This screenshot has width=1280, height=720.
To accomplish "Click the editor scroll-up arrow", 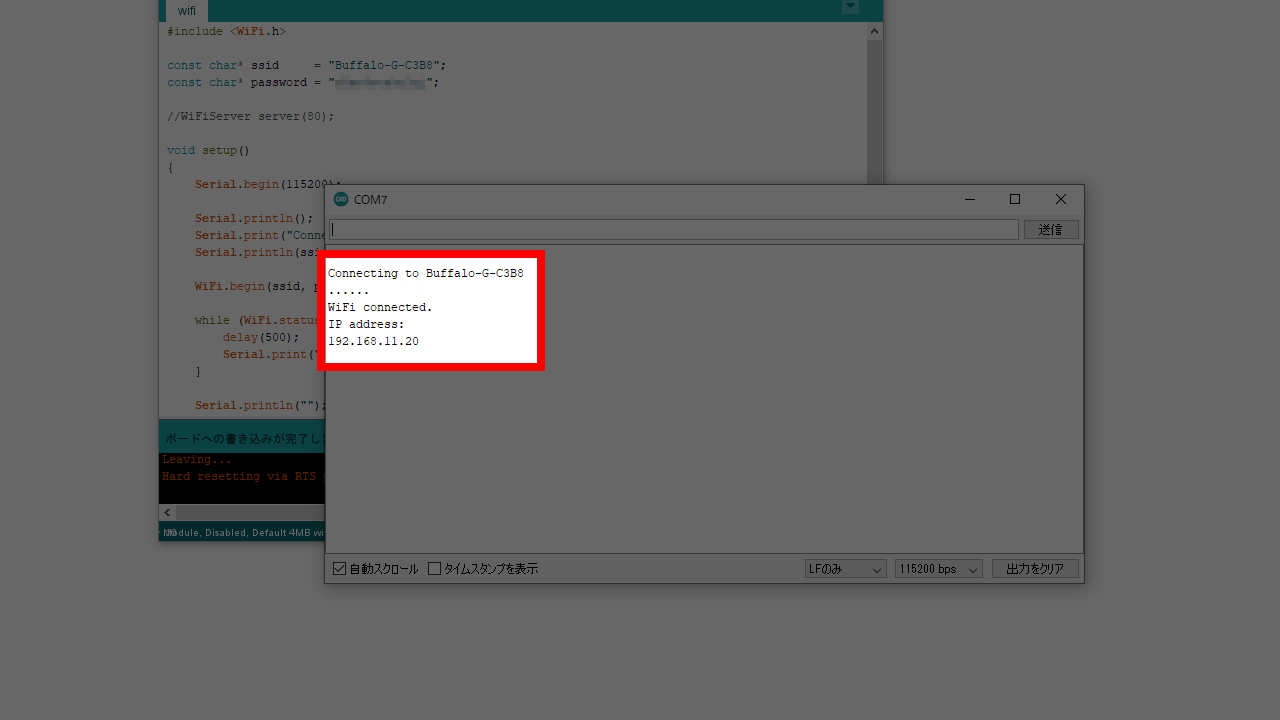I will 874,31.
